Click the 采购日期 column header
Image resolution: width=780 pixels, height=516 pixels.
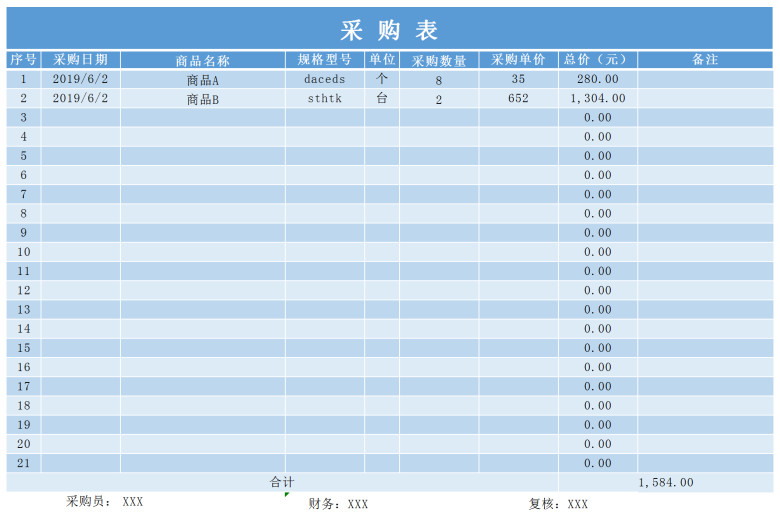click(81, 60)
